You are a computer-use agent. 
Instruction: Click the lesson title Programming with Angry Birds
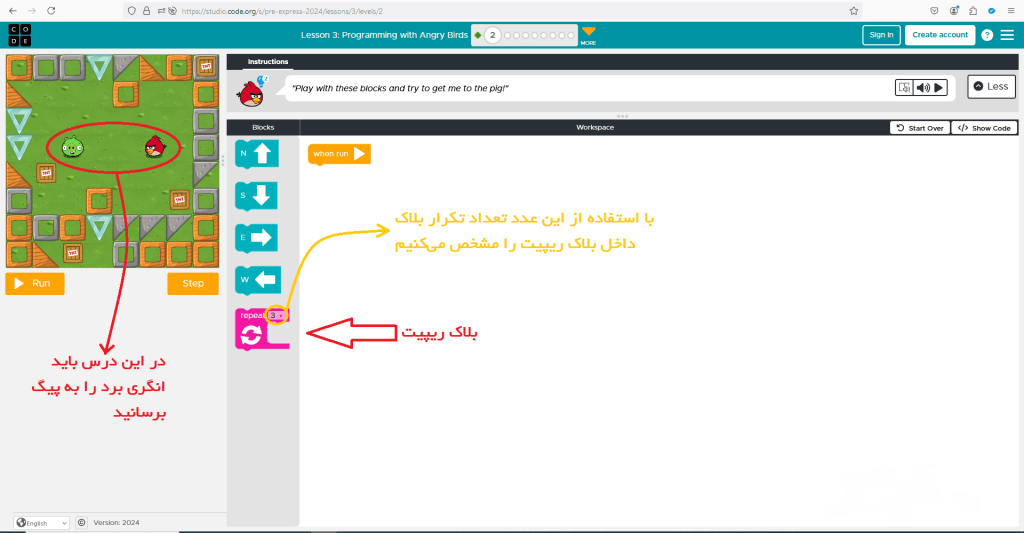click(x=385, y=35)
